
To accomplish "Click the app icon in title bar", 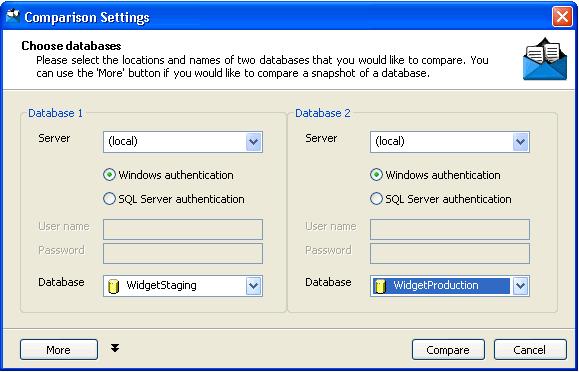I will 13,17.
